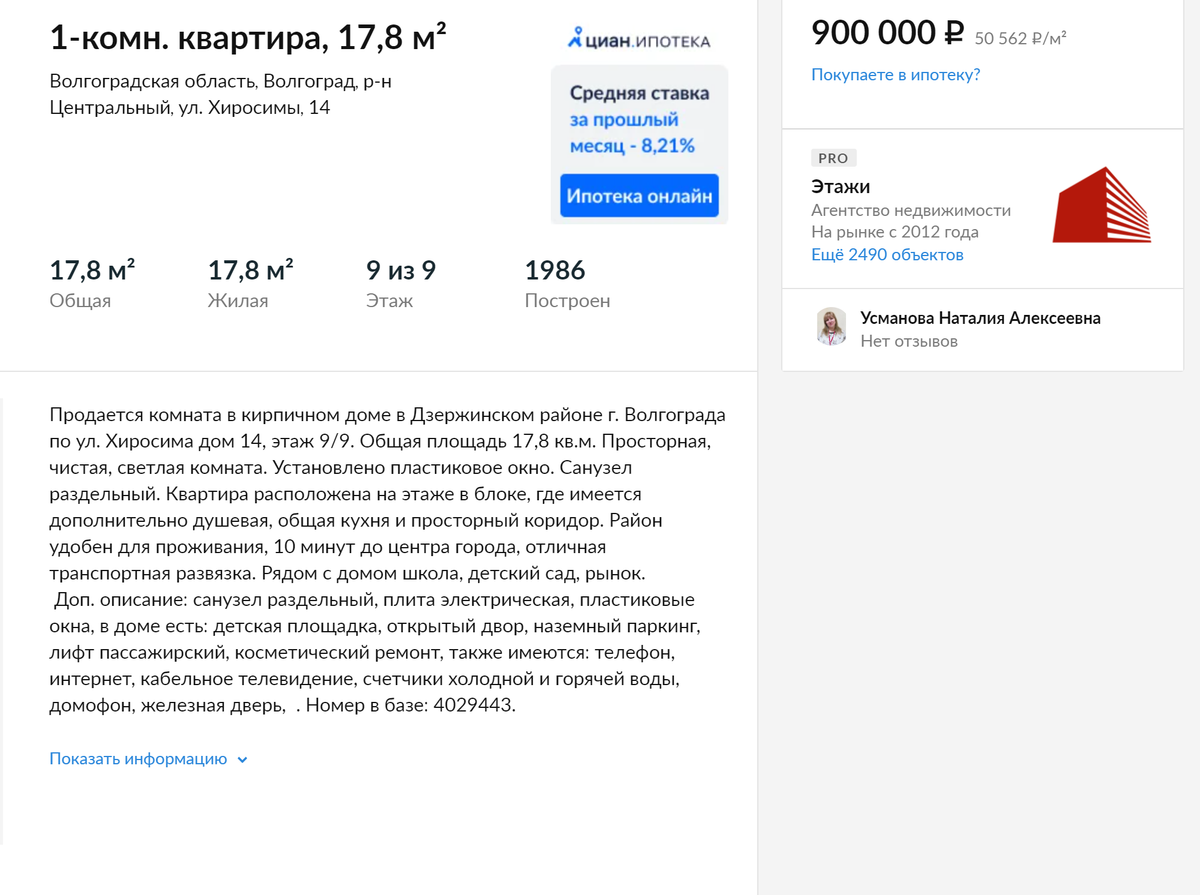Click the agent name Усманова Наталия Алексеевна

point(980,318)
